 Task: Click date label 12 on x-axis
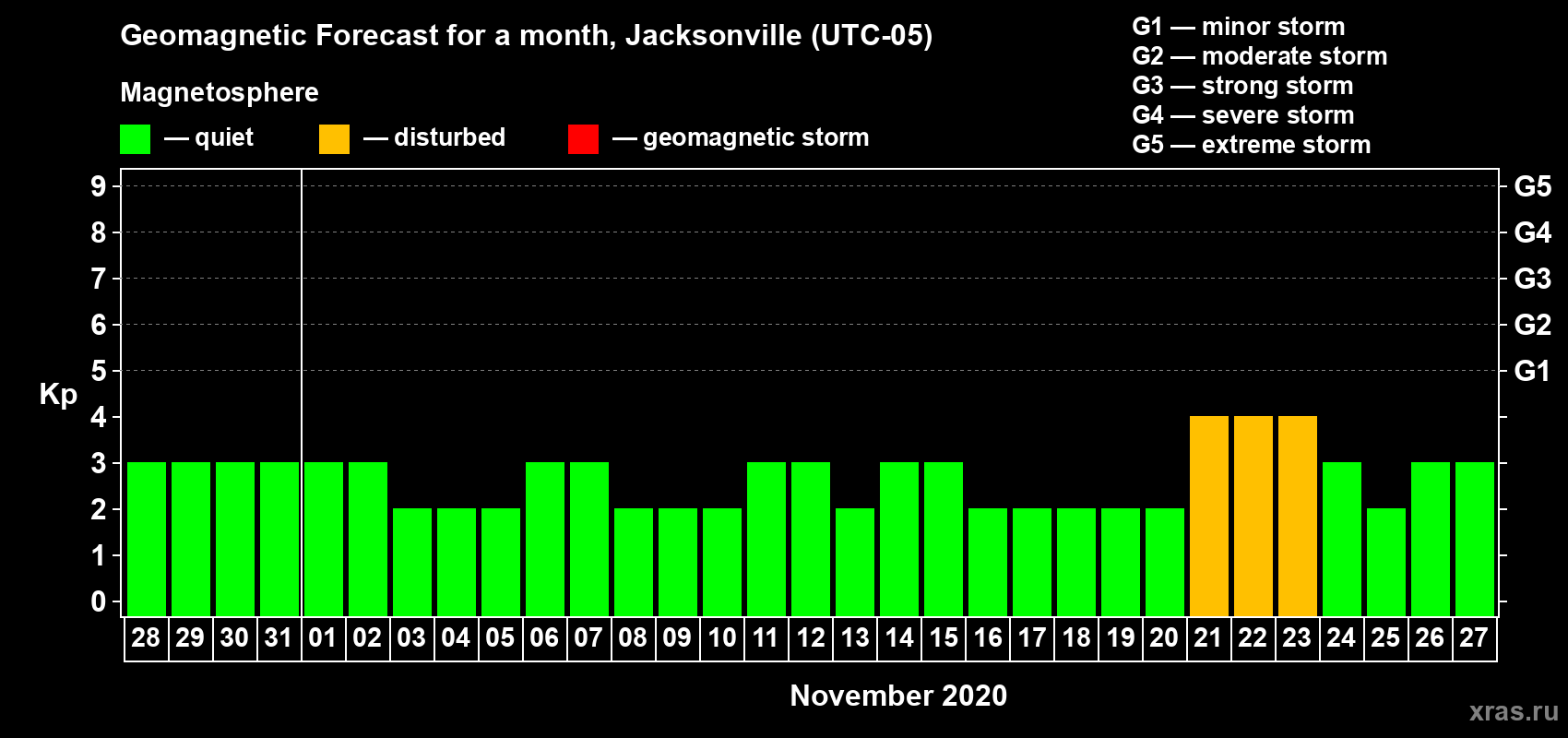pyautogui.click(x=811, y=637)
